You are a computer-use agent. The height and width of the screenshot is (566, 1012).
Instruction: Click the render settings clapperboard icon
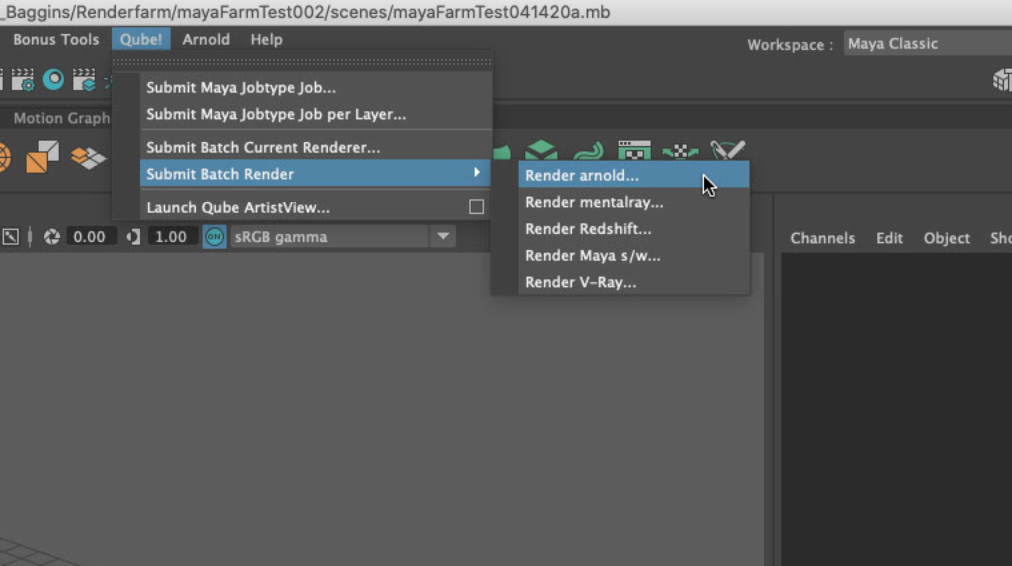(x=22, y=80)
